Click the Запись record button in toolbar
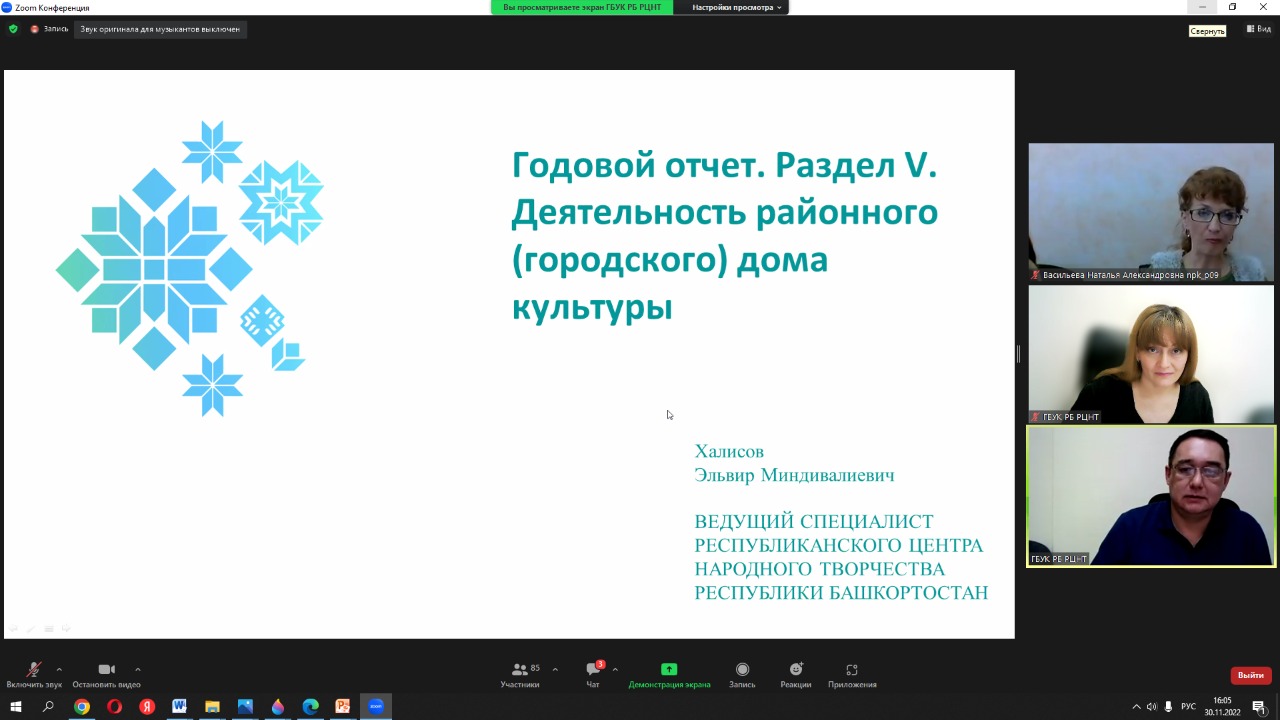The height and width of the screenshot is (720, 1280). click(742, 675)
